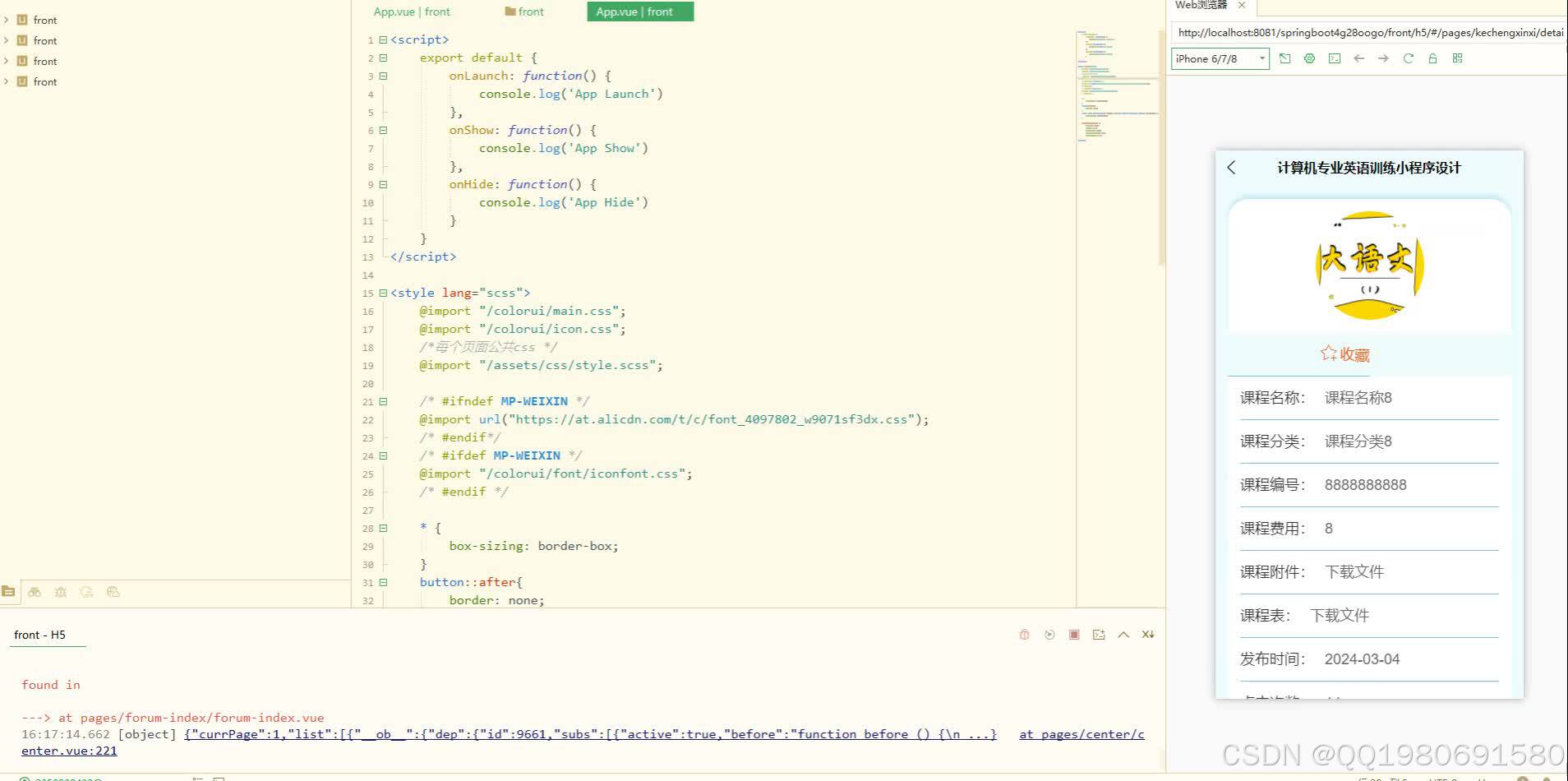Image resolution: width=1568 pixels, height=781 pixels.
Task: Go forward in the built-in web browser
Action: [x=1384, y=58]
